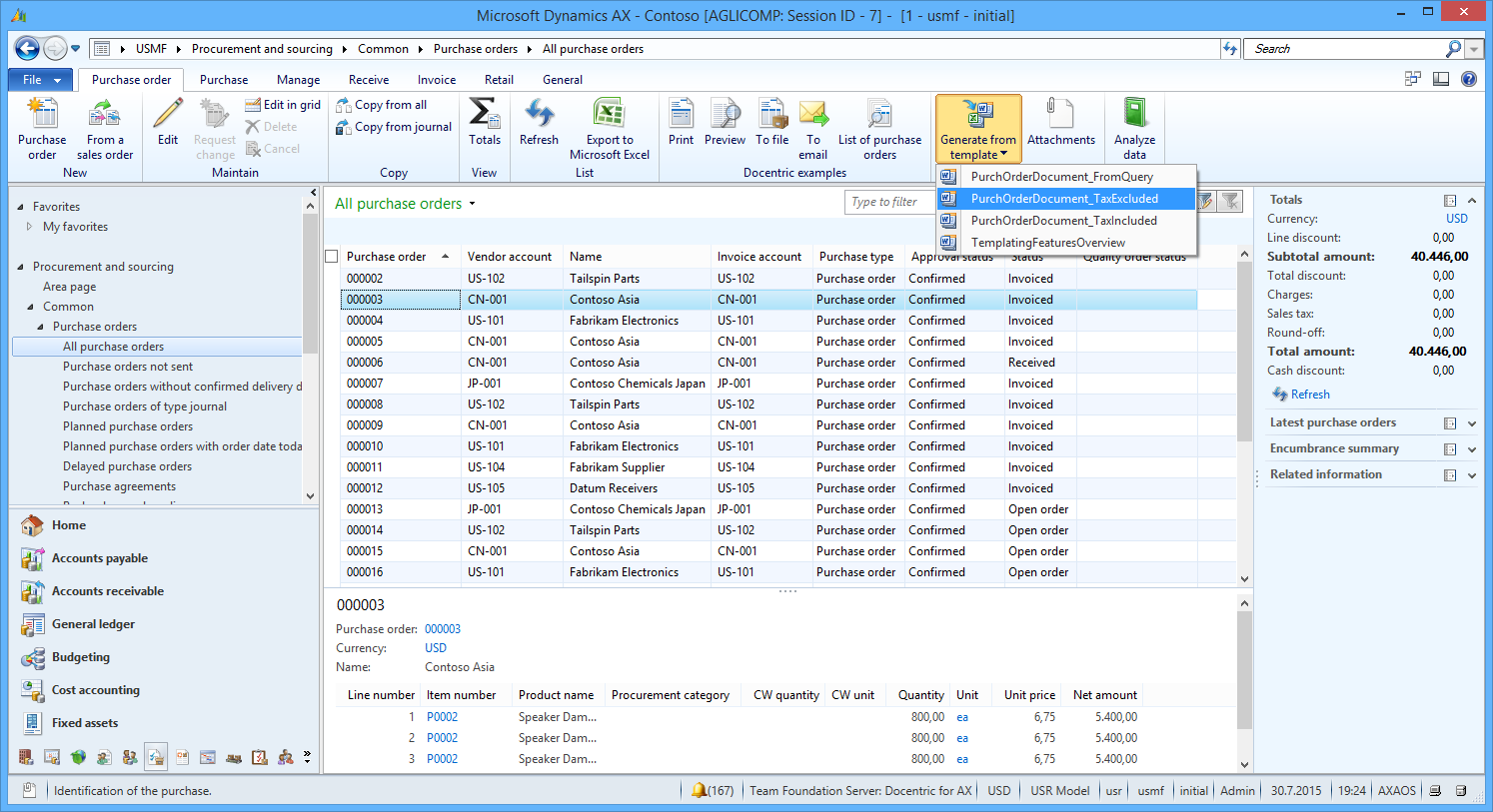
Task: Collapse Procurement and sourcing node
Action: [x=20, y=267]
